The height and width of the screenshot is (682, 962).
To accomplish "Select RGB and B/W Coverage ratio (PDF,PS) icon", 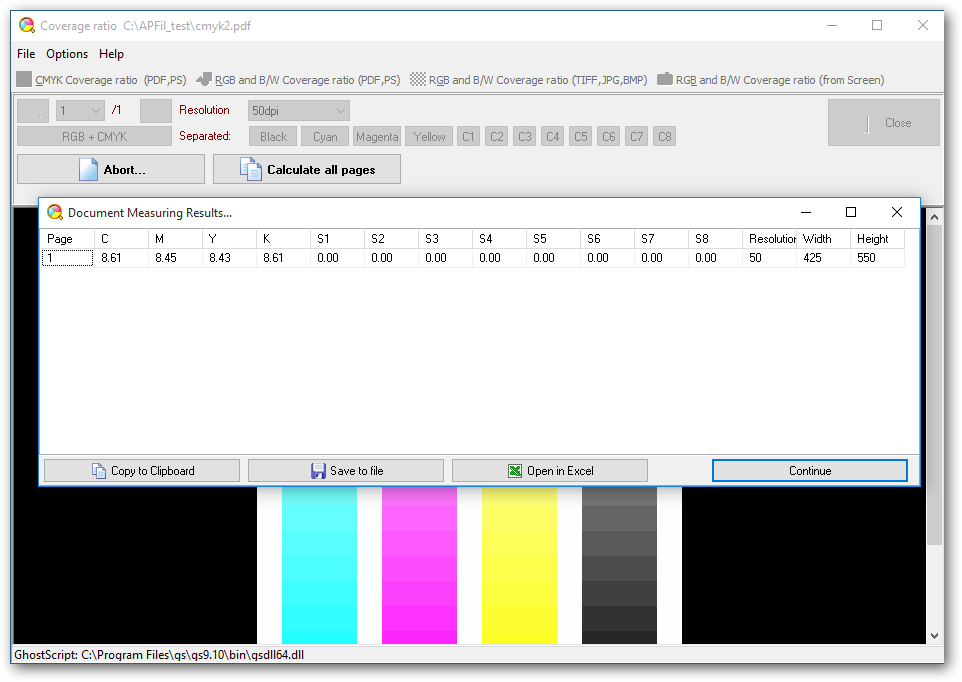I will point(204,80).
